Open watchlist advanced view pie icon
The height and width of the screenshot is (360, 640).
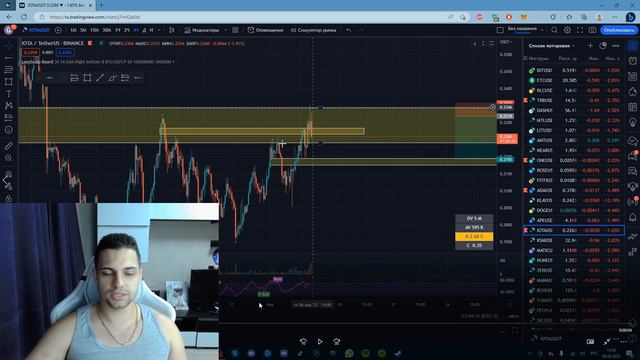point(603,46)
